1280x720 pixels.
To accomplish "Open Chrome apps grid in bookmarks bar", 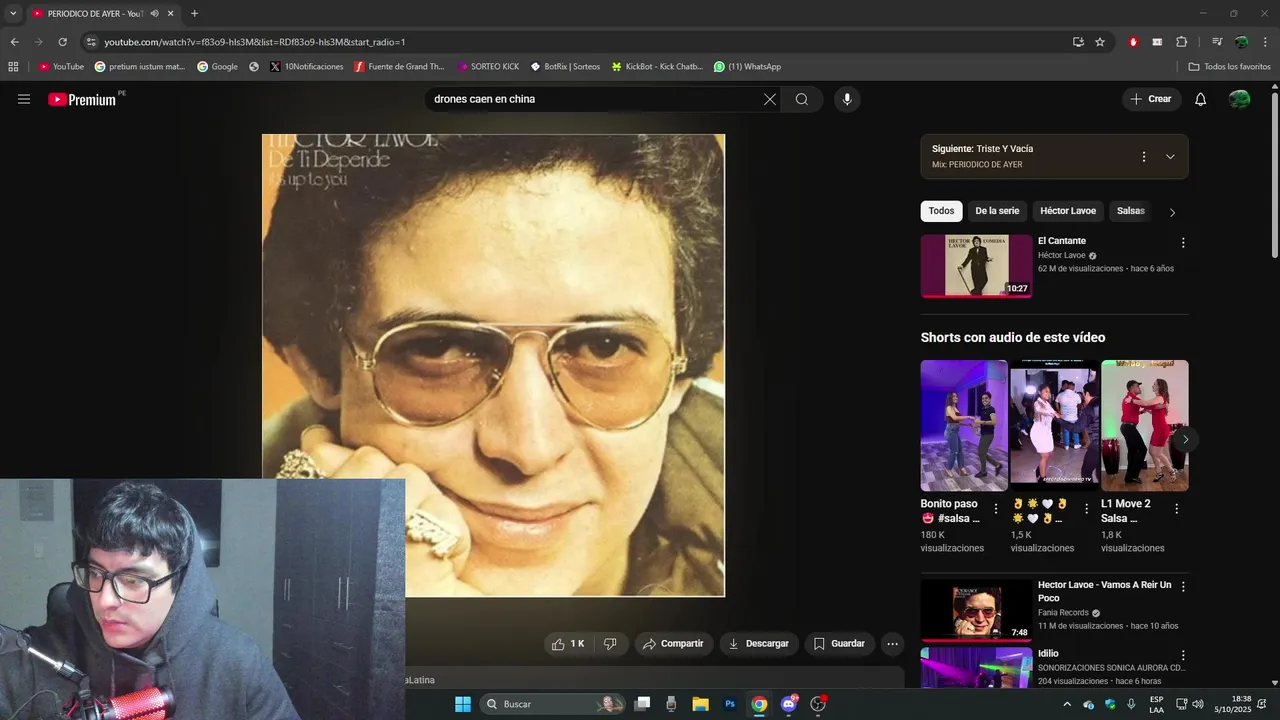I will (13, 67).
